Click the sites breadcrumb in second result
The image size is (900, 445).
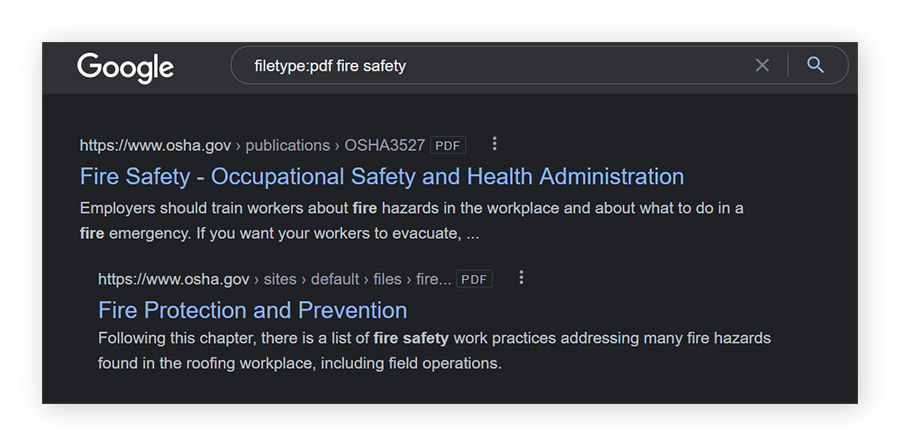pyautogui.click(x=283, y=279)
